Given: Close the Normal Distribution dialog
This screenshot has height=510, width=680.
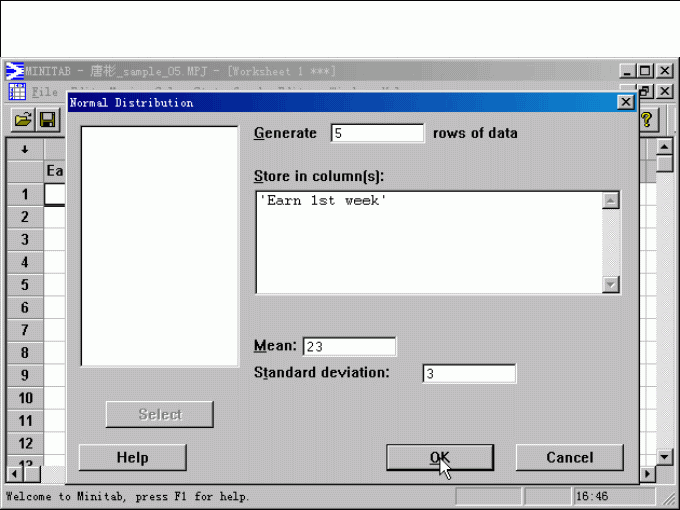Looking at the screenshot, I should pos(626,102).
